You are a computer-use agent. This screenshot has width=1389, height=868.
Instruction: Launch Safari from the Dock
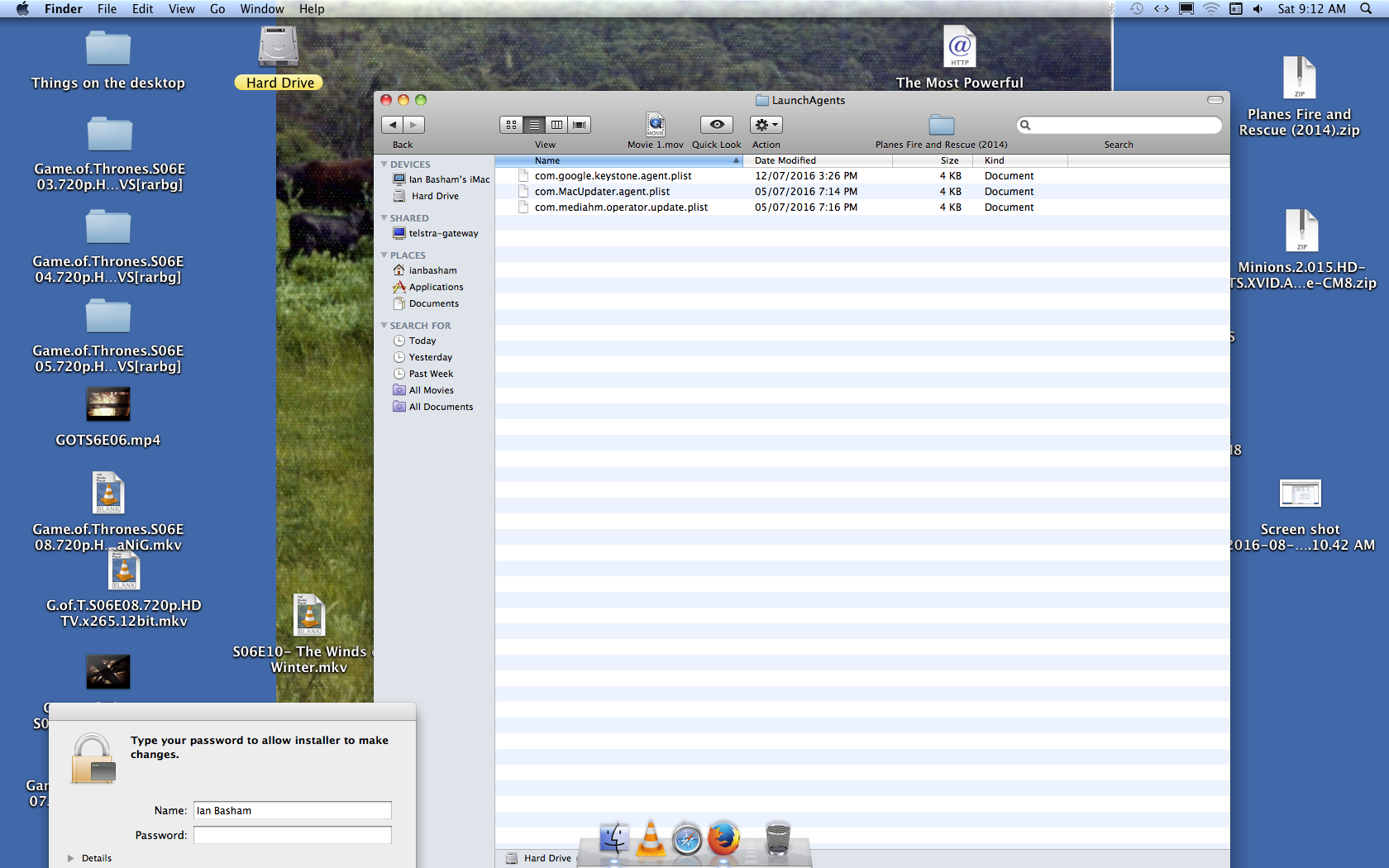[x=687, y=839]
